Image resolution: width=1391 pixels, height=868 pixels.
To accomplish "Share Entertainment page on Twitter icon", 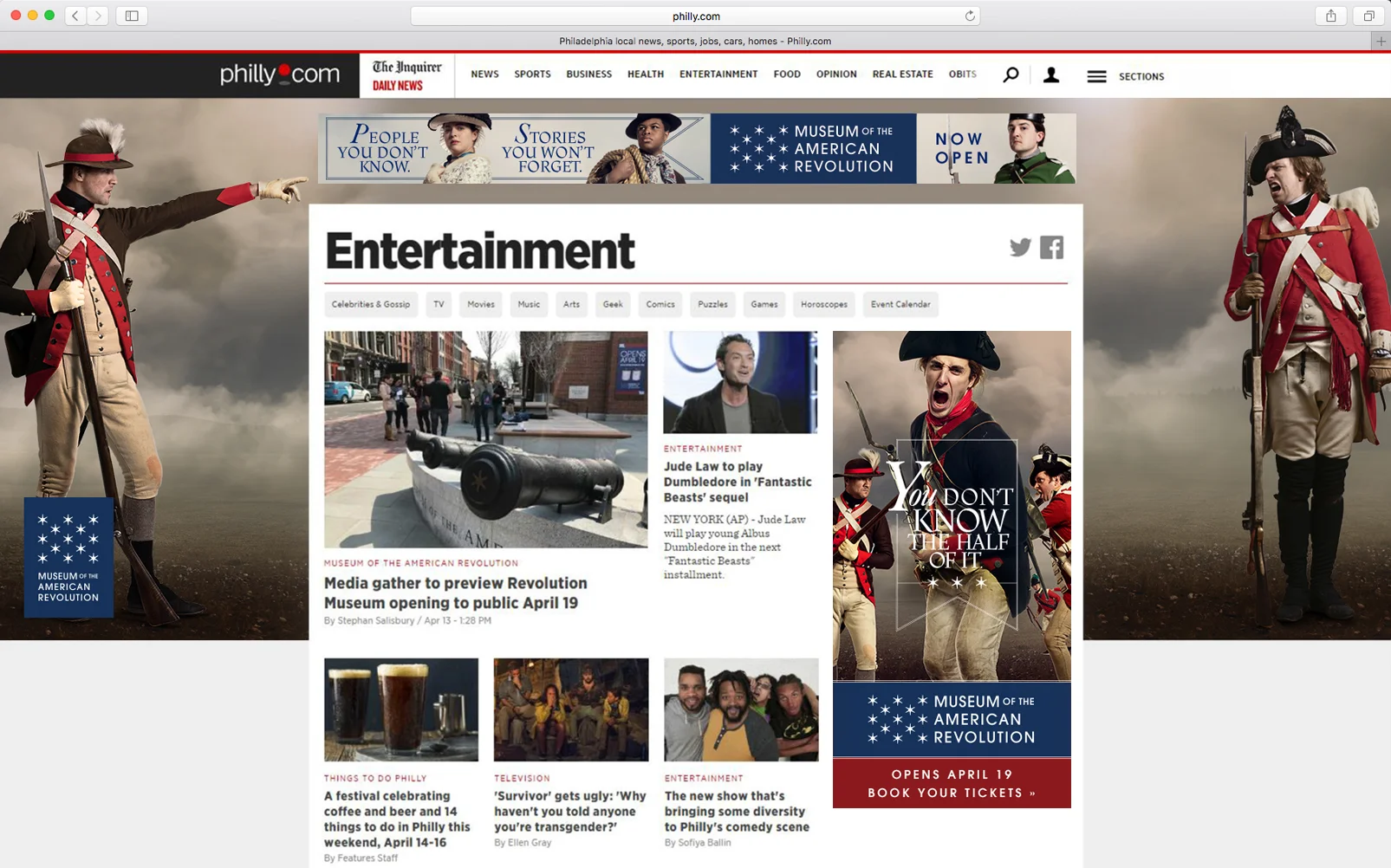I will [x=1020, y=248].
